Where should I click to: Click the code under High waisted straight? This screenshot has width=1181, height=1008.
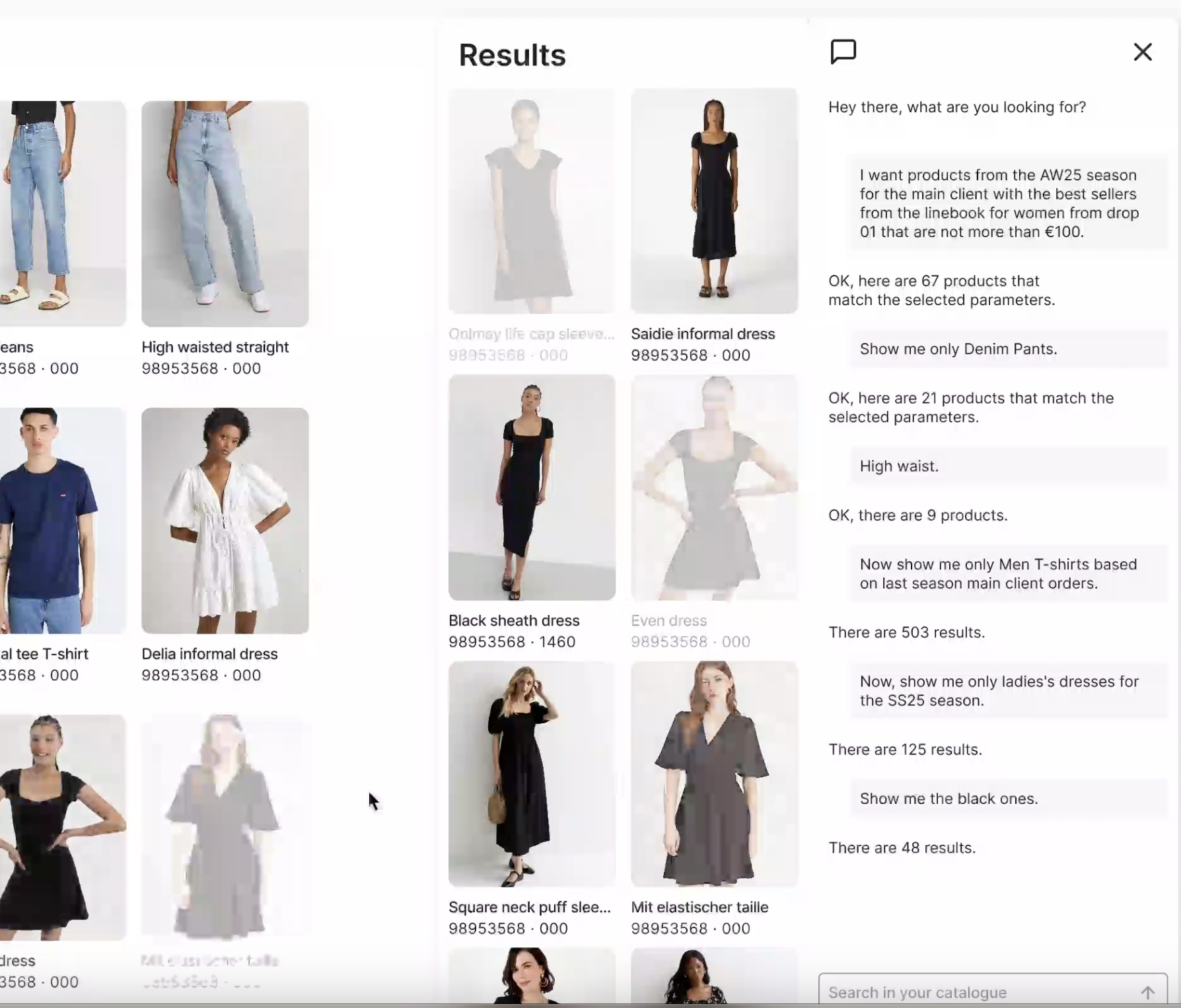tap(201, 369)
